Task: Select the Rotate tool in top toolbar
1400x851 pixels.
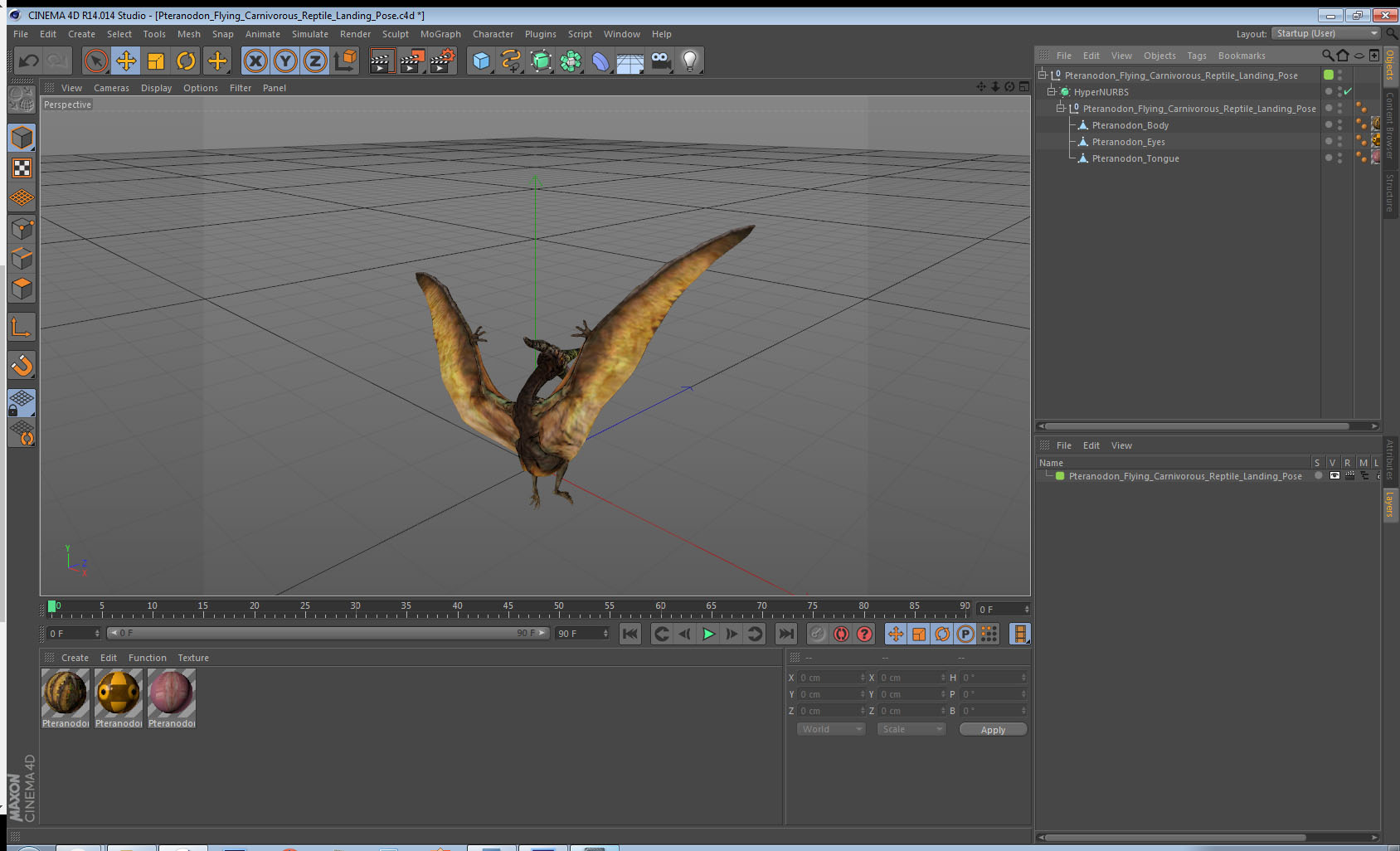Action: coord(186,61)
